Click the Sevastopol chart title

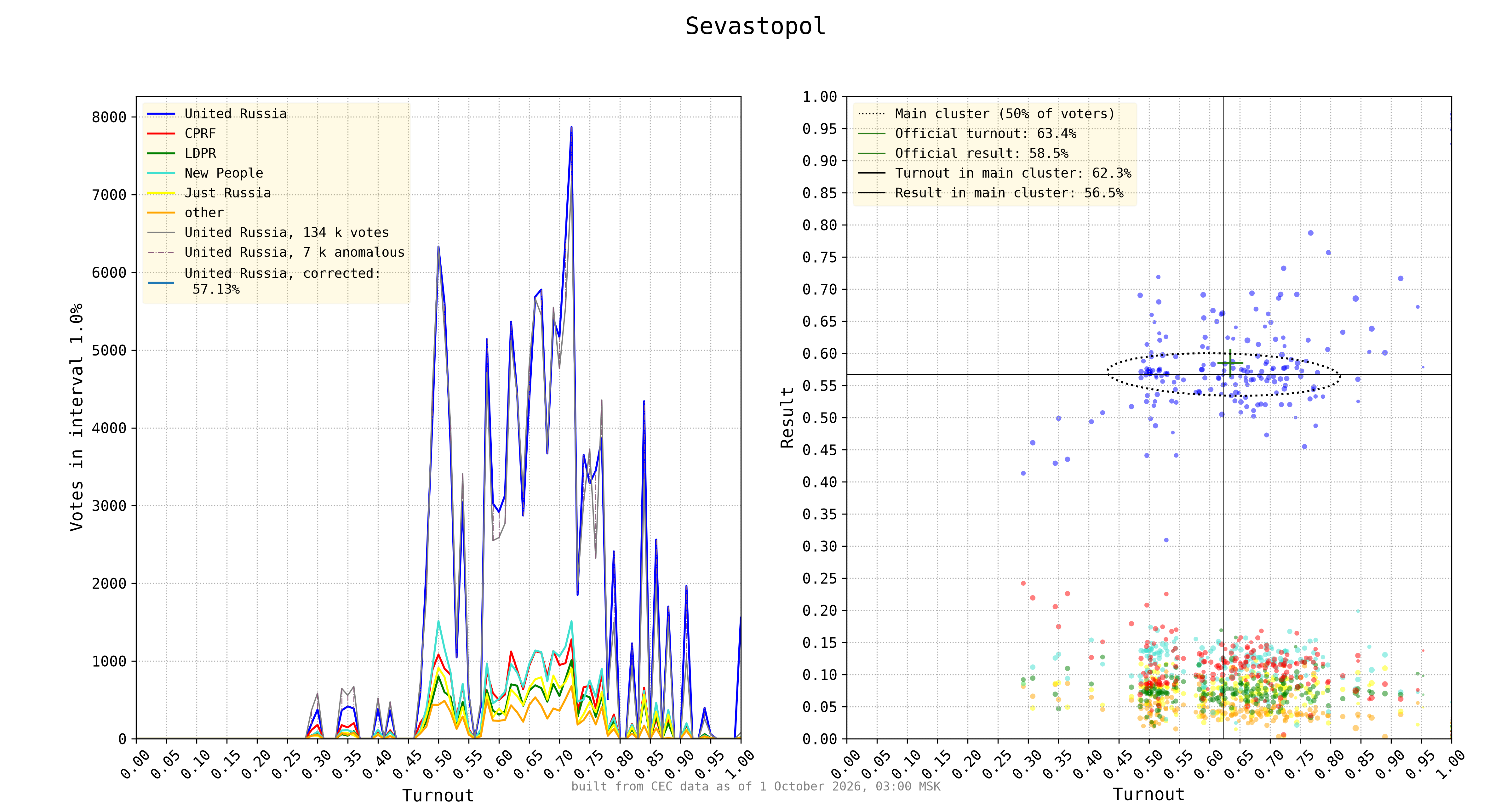click(755, 26)
